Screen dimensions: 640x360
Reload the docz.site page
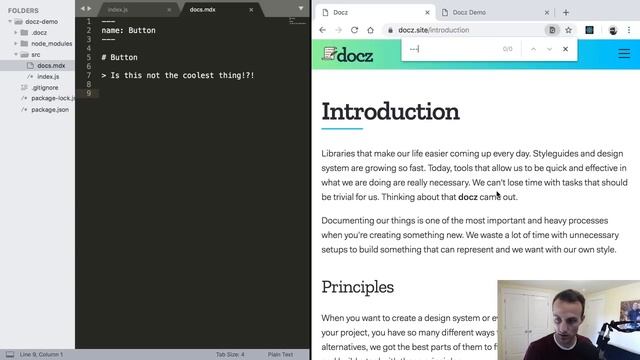click(x=354, y=30)
